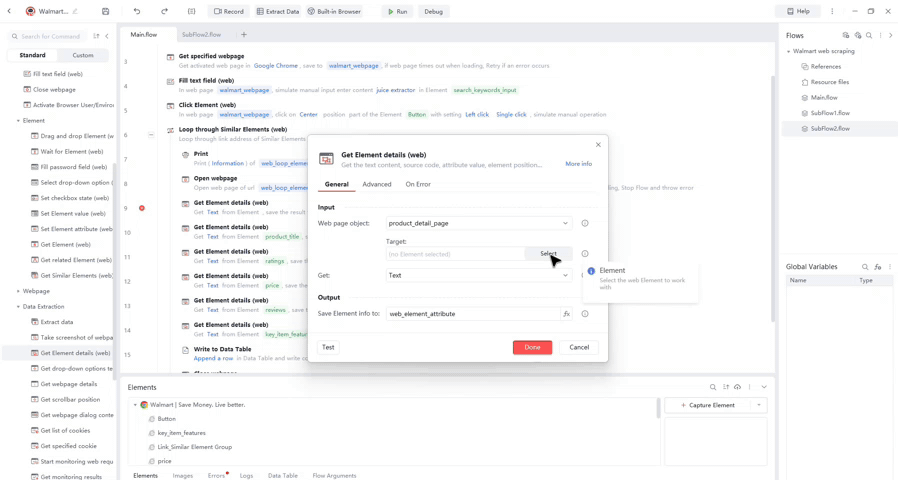
Task: Start Debug mode
Action: [434, 11]
